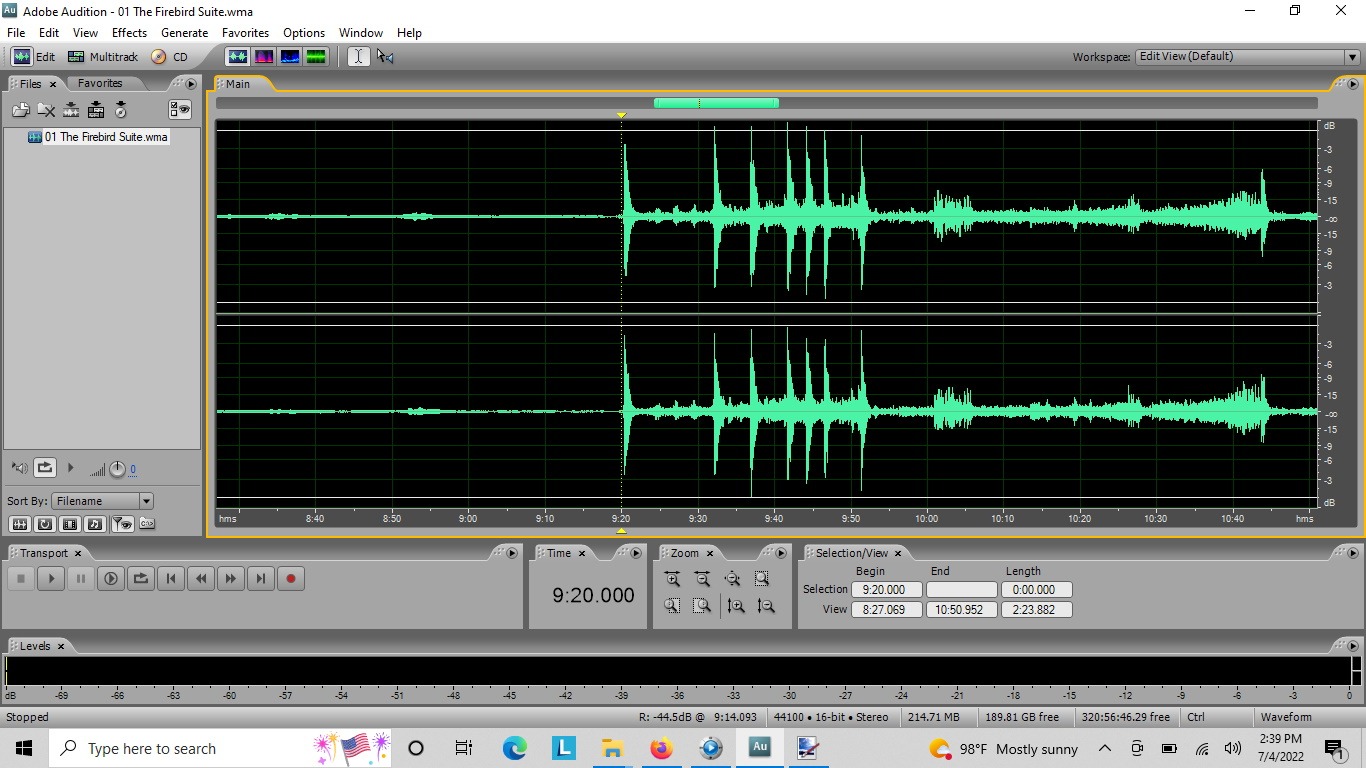The height and width of the screenshot is (768, 1366).
Task: Click Zoom Out Vertically icon
Action: coord(766,606)
